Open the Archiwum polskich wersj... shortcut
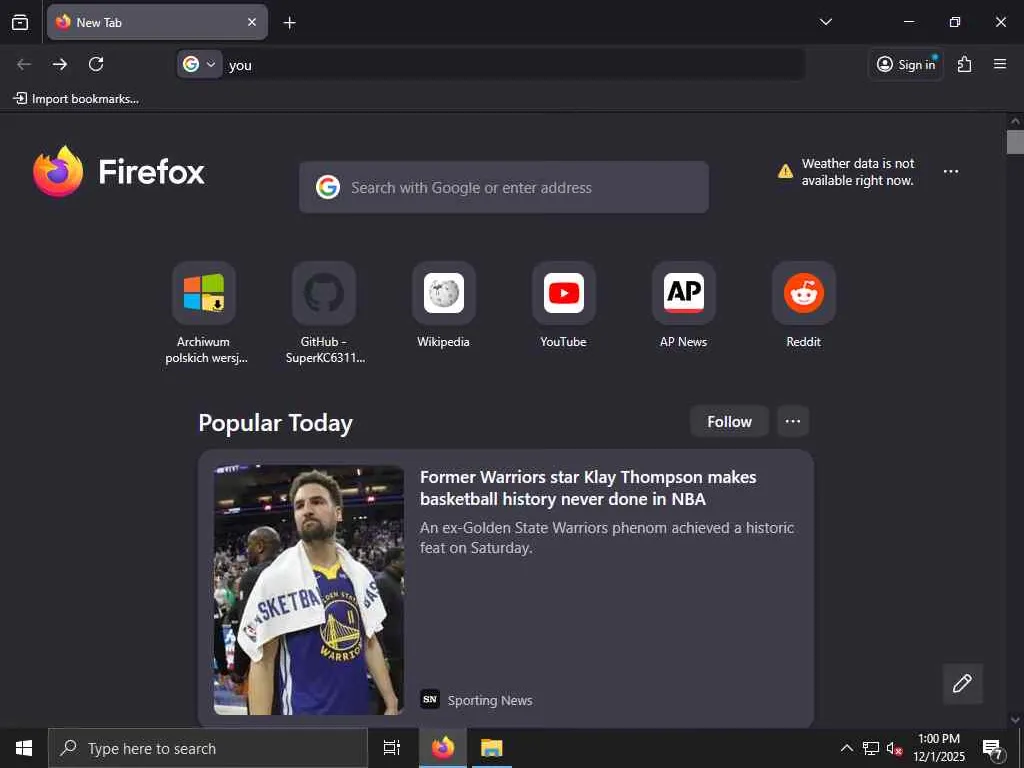Image resolution: width=1024 pixels, height=768 pixels. pos(204,313)
